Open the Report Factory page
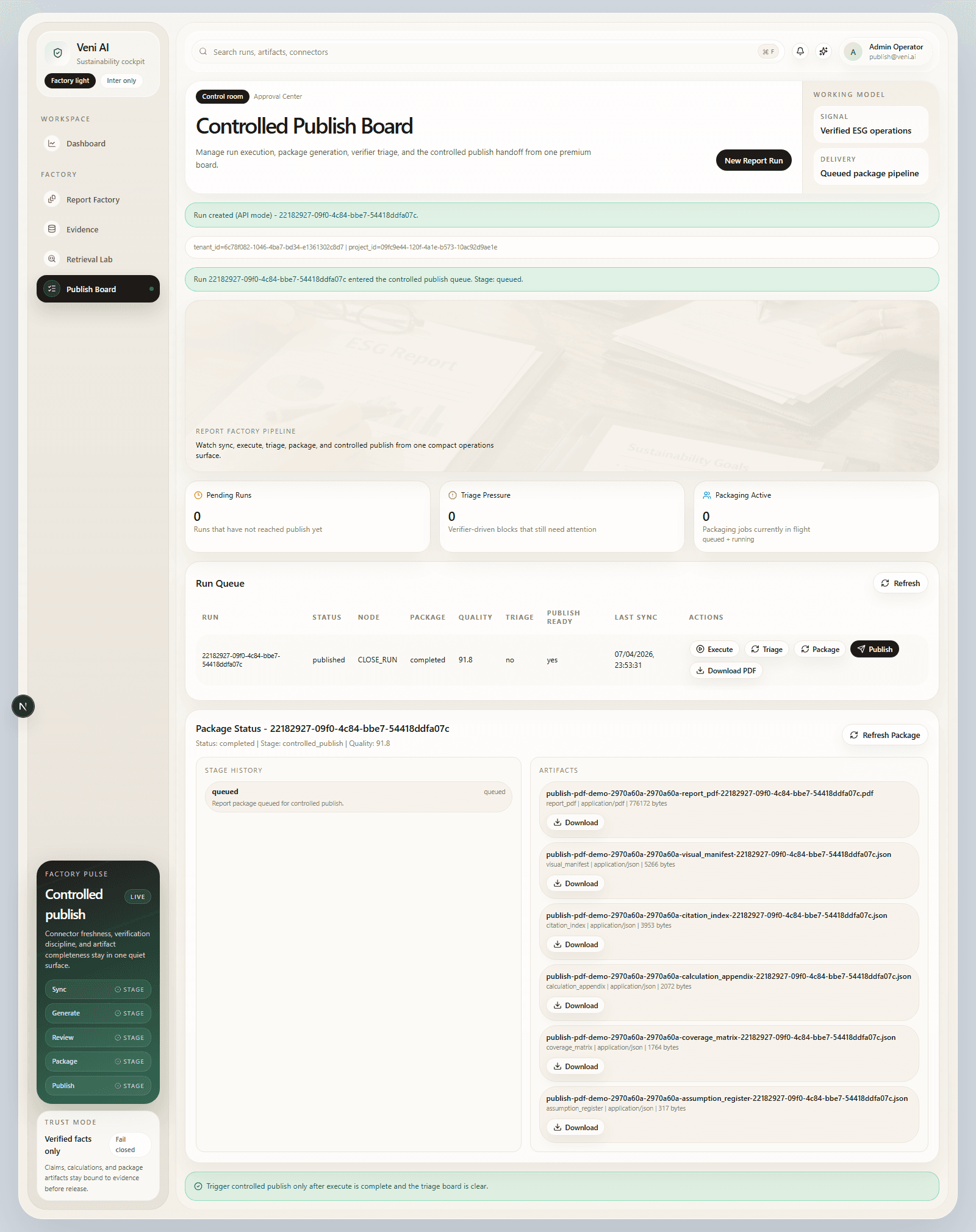 (x=93, y=200)
